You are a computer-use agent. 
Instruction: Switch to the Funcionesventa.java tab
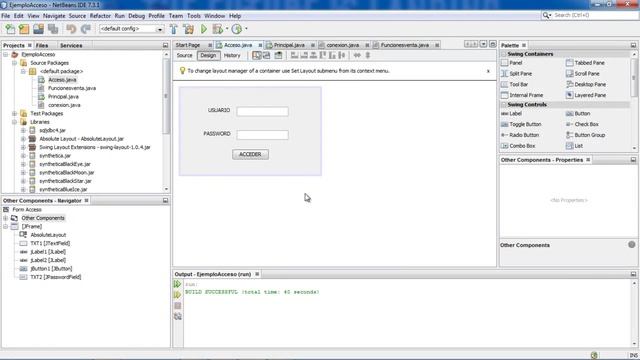404,45
